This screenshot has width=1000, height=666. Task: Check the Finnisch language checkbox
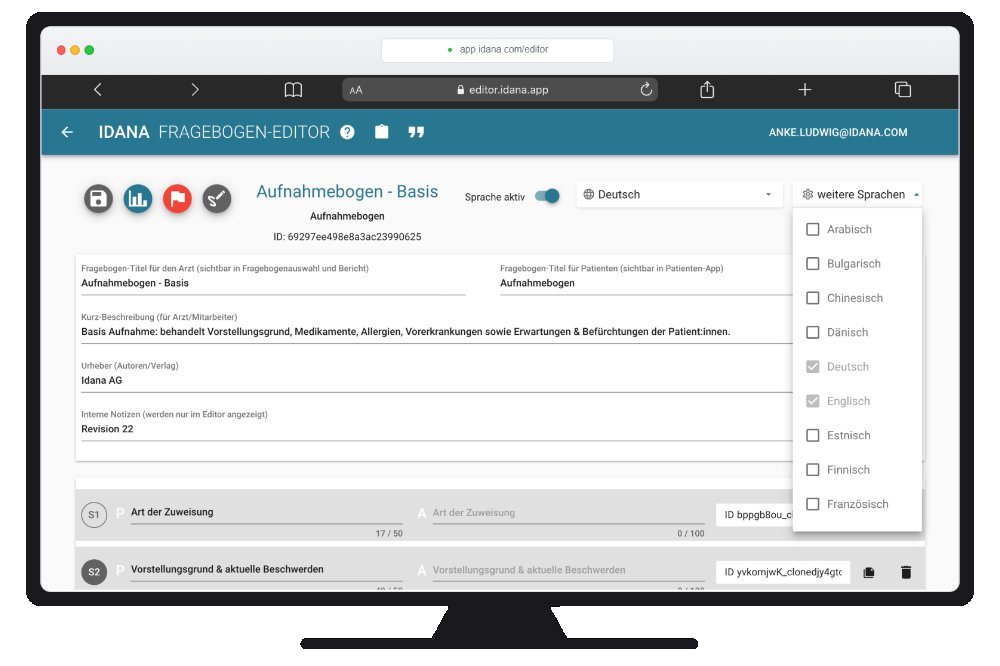coord(812,470)
